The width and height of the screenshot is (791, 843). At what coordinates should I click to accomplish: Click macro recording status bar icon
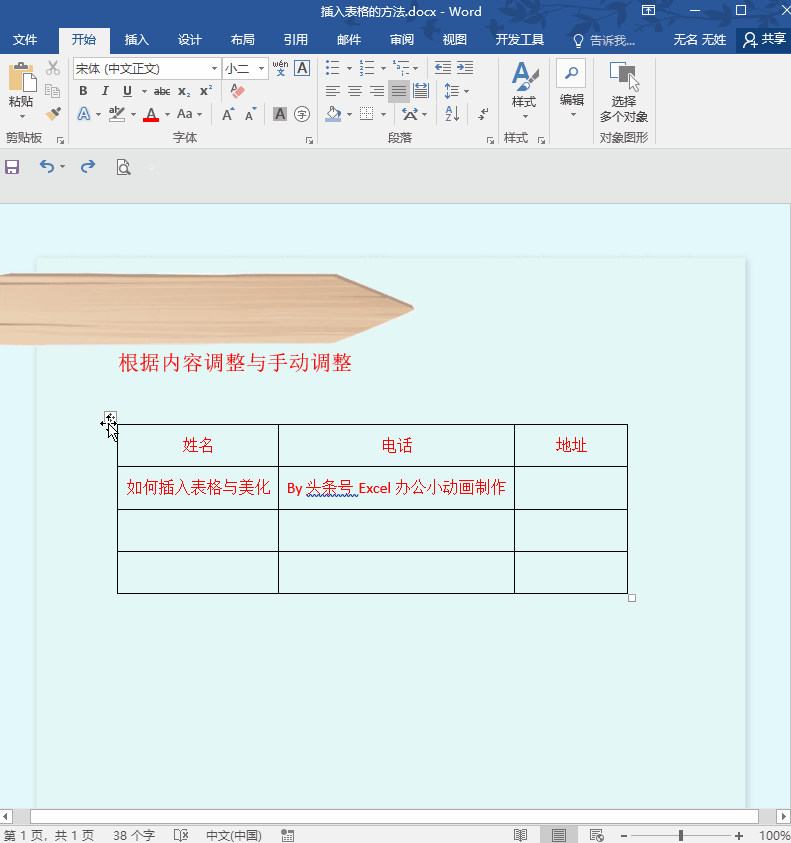(288, 835)
